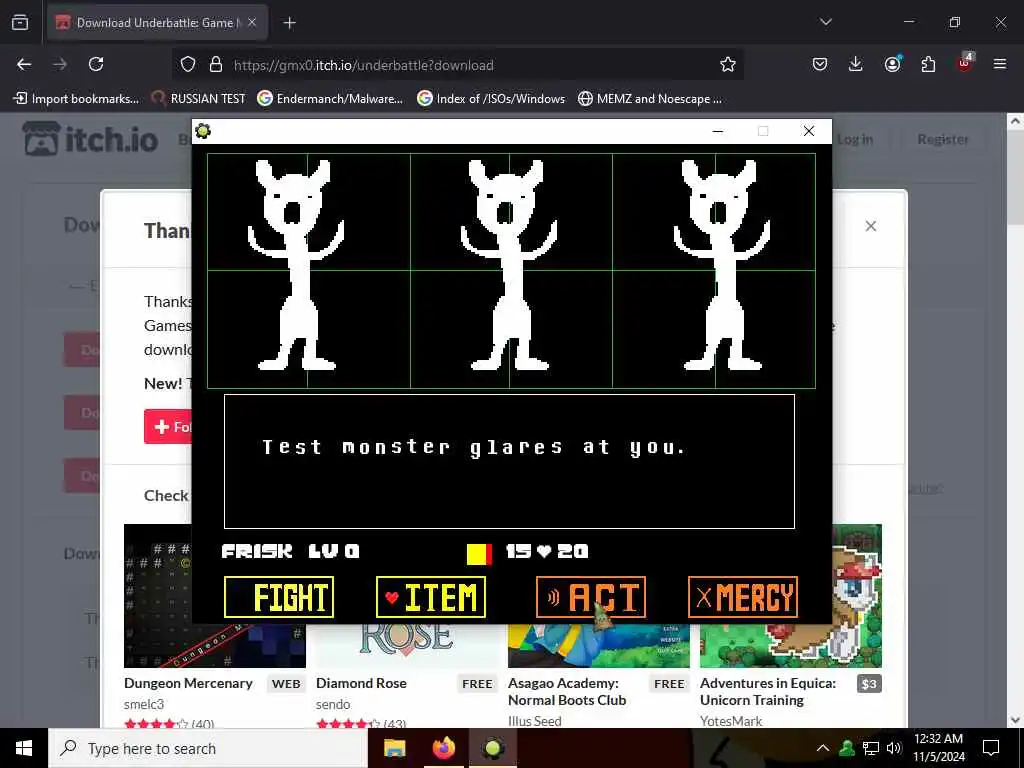Close the itch.io thanks dialog
The image size is (1024, 768).
[x=871, y=226]
